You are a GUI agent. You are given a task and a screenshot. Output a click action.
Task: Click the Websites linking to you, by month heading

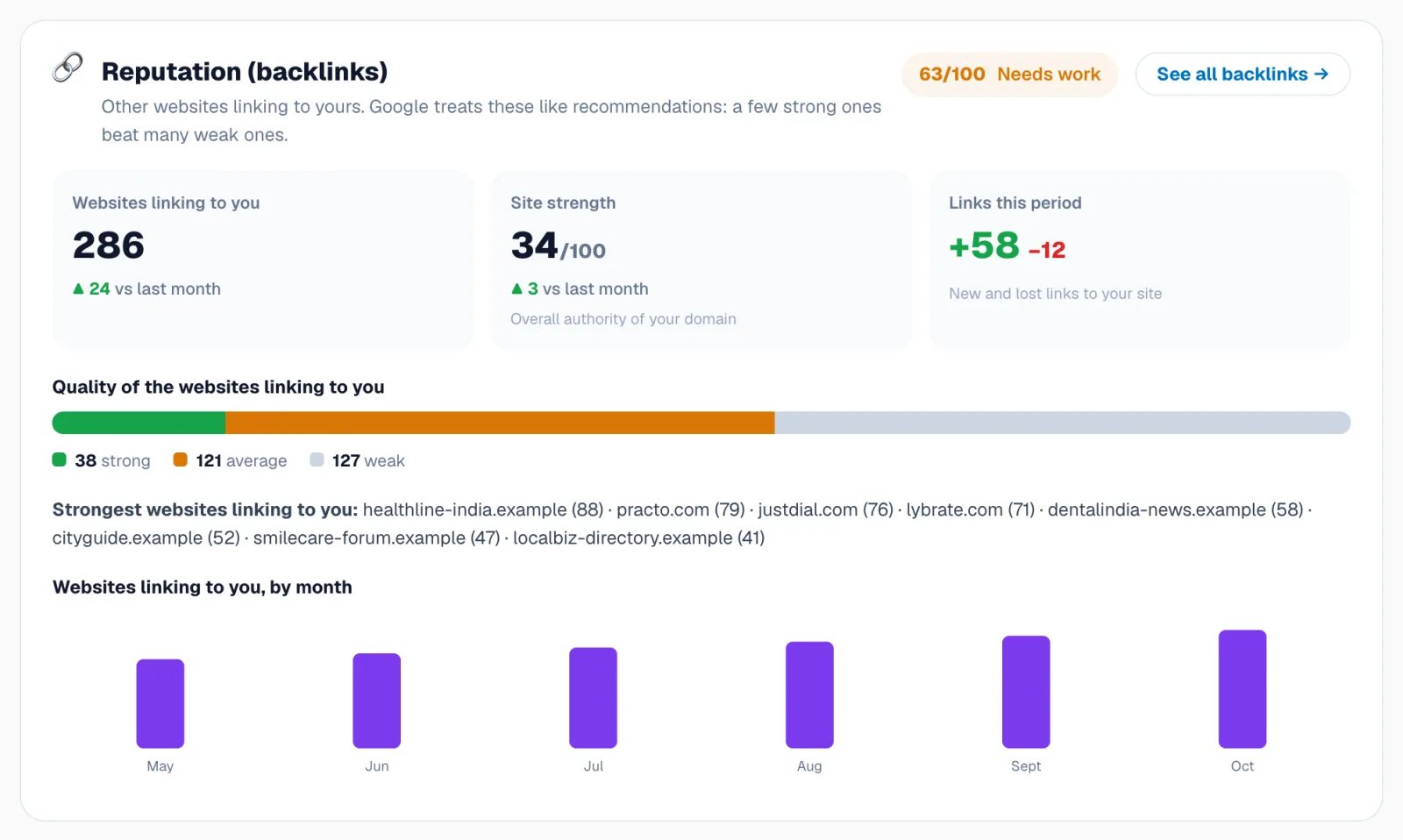click(x=203, y=587)
